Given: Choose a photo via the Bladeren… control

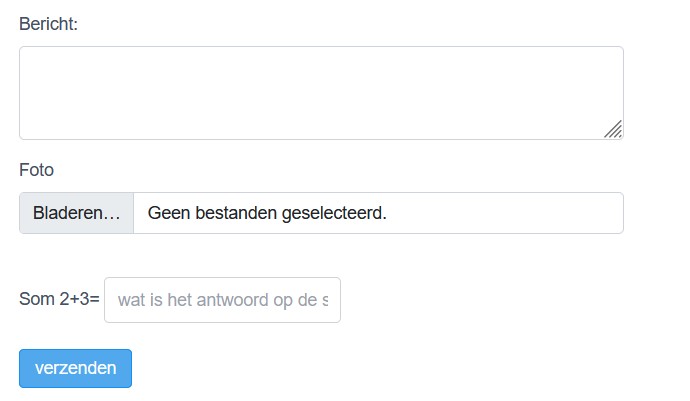Looking at the screenshot, I should (x=77, y=213).
